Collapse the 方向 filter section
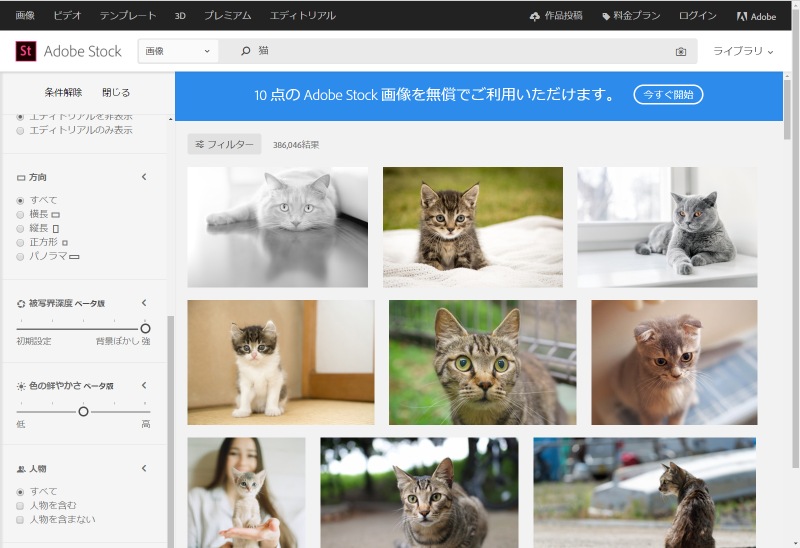The height and width of the screenshot is (548, 800). point(144,177)
